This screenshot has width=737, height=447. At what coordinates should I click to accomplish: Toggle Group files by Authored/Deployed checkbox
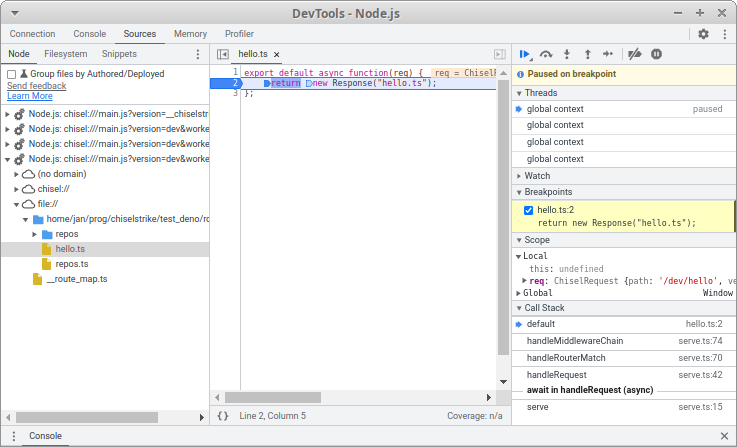12,74
